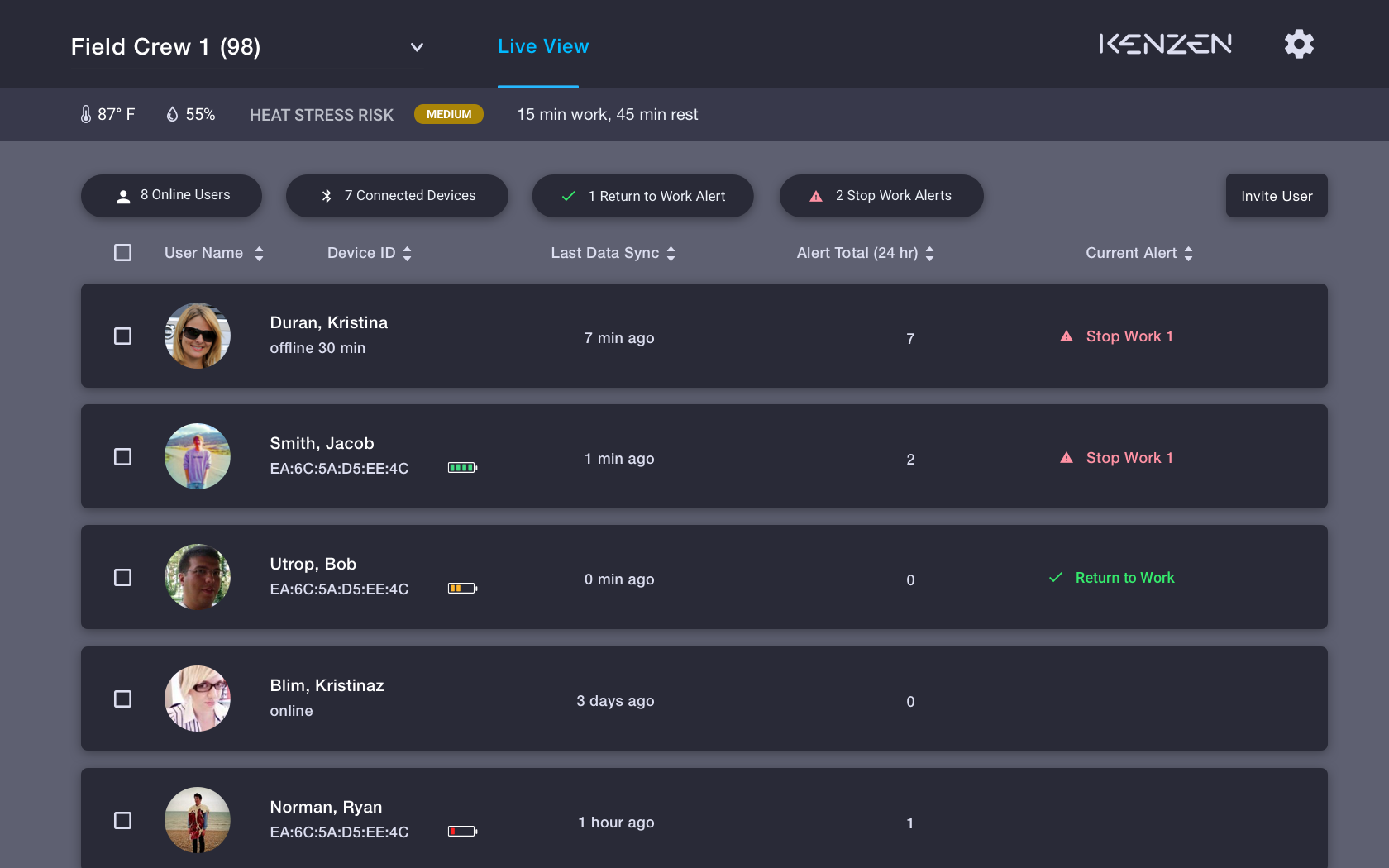The height and width of the screenshot is (868, 1389).
Task: Tick the checkbox next to Utrop, Bob
Action: (x=122, y=578)
